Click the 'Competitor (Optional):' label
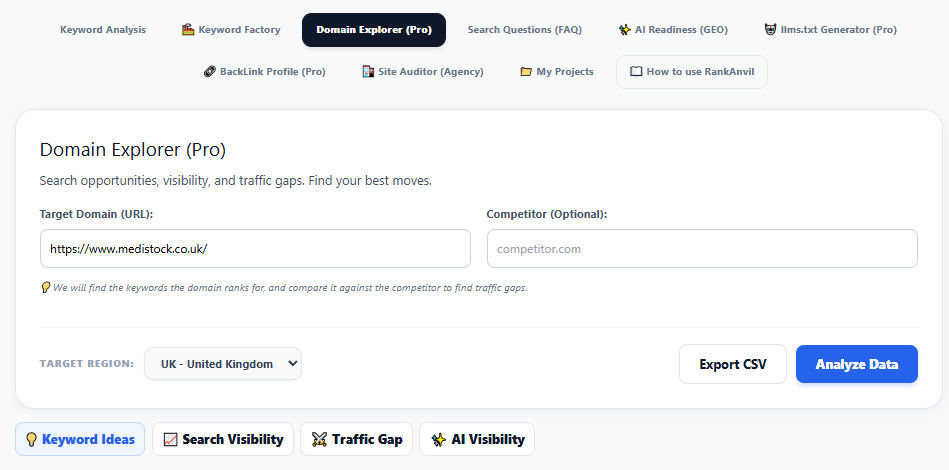 [x=547, y=214]
